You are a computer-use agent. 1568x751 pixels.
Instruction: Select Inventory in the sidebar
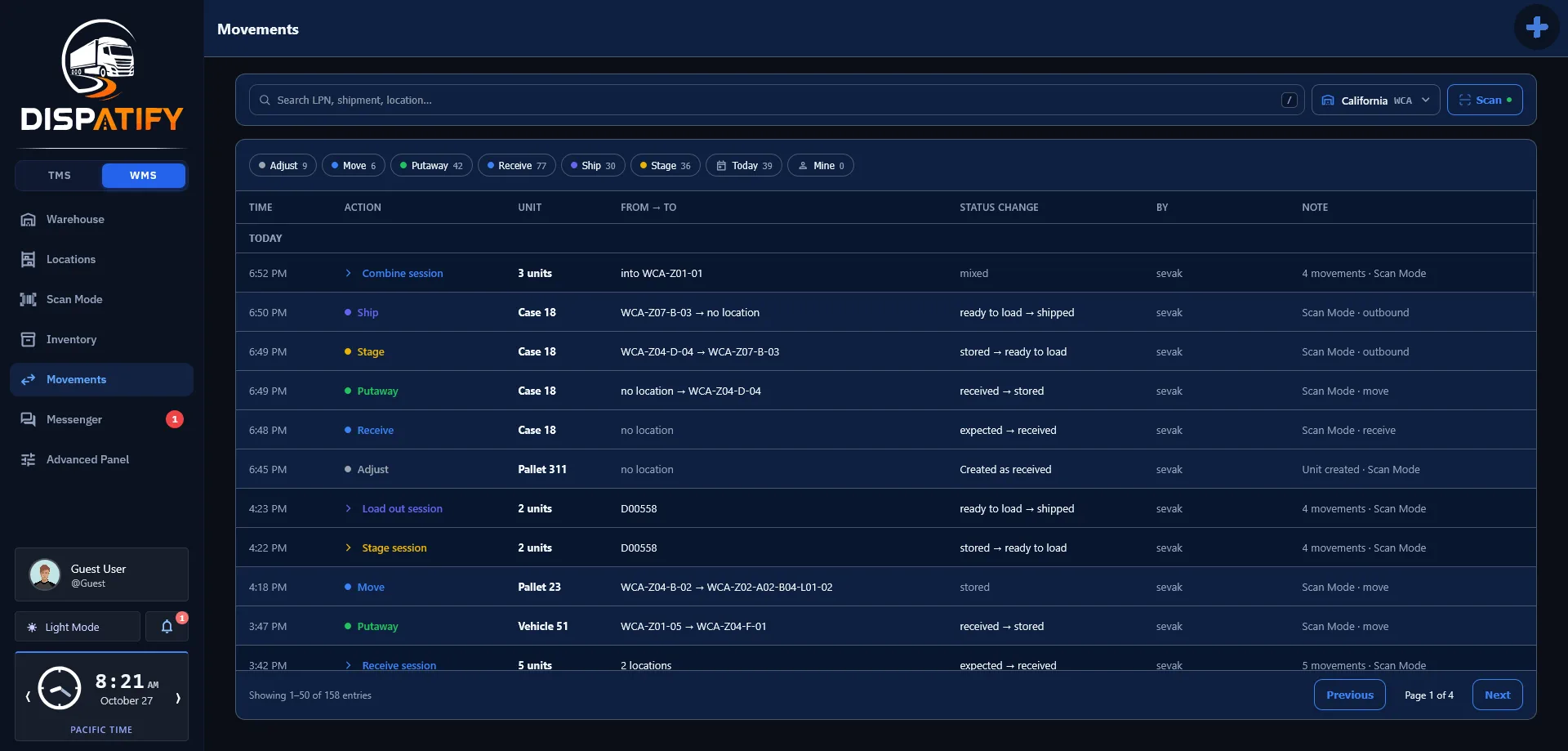(101, 339)
